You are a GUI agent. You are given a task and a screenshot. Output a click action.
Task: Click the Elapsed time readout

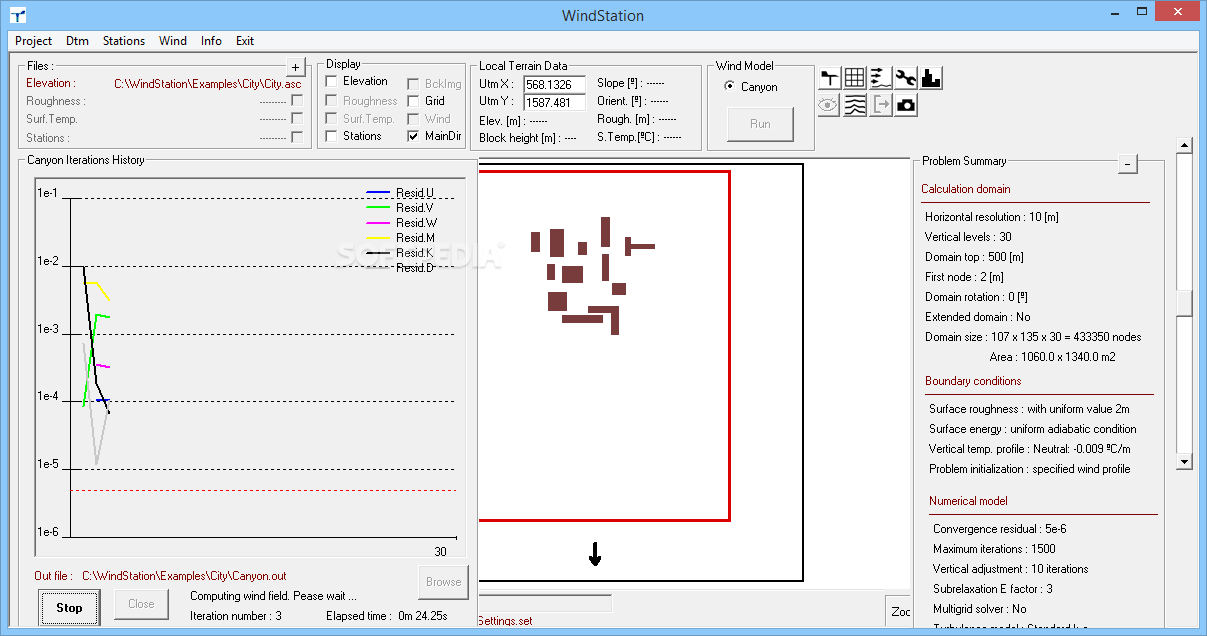click(386, 616)
